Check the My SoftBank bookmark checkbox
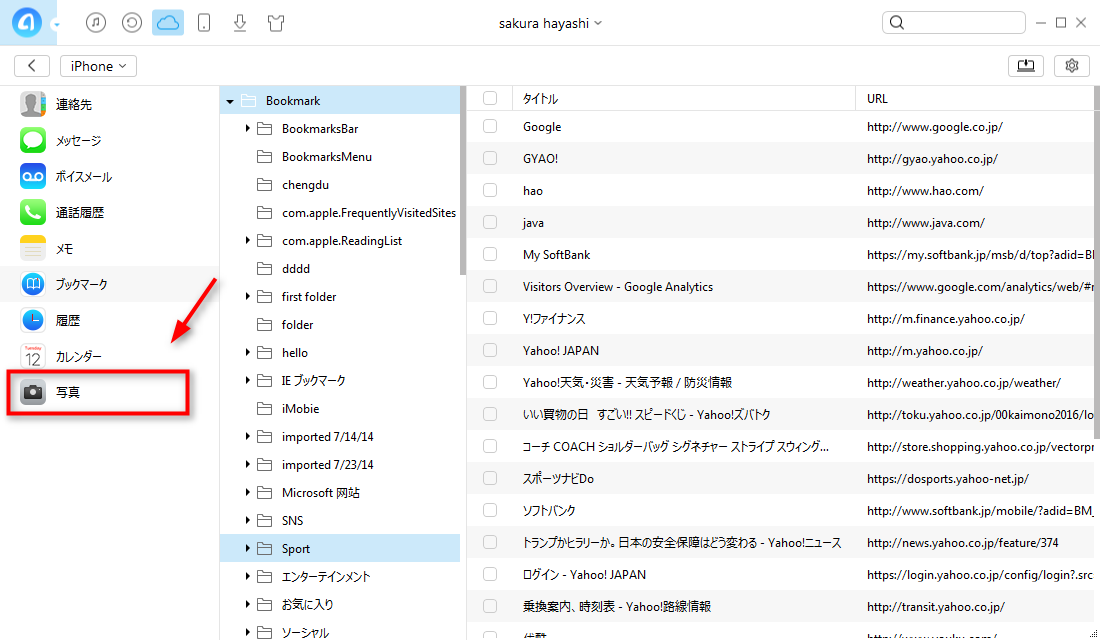The height and width of the screenshot is (640, 1100). [x=490, y=254]
